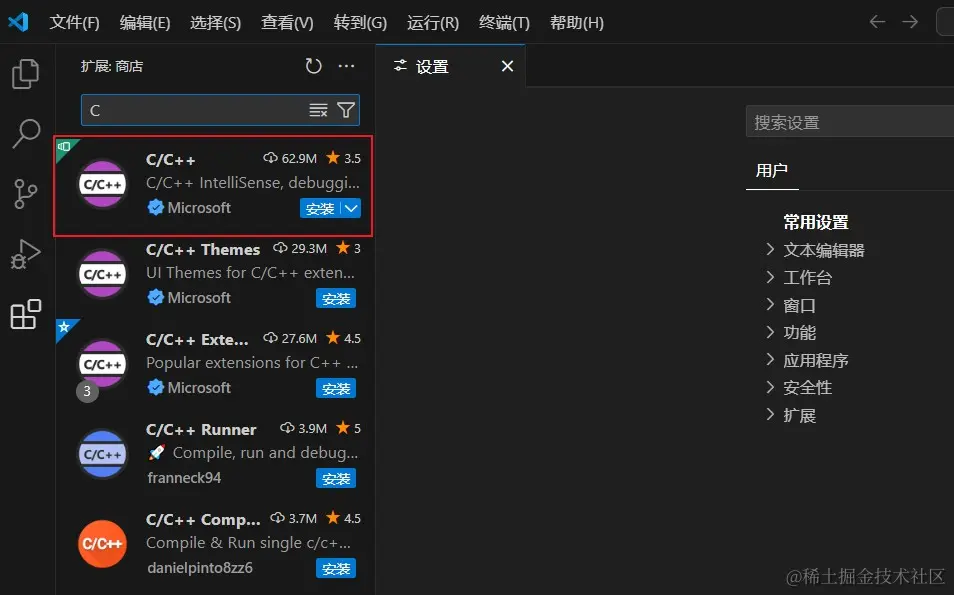The image size is (954, 595).
Task: Open extensions panel more actions menu
Action: click(346, 66)
